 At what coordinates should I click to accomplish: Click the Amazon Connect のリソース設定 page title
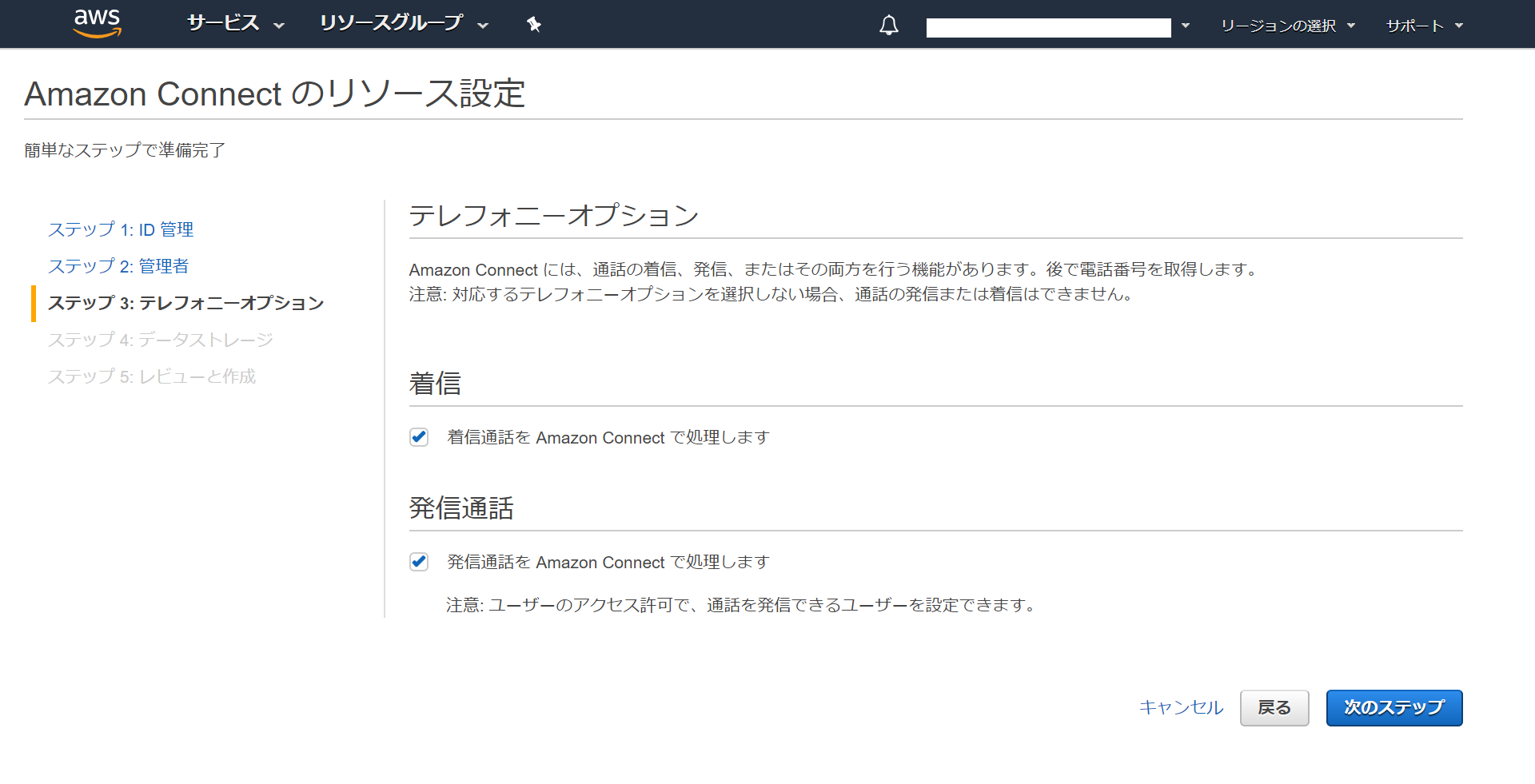point(275,94)
